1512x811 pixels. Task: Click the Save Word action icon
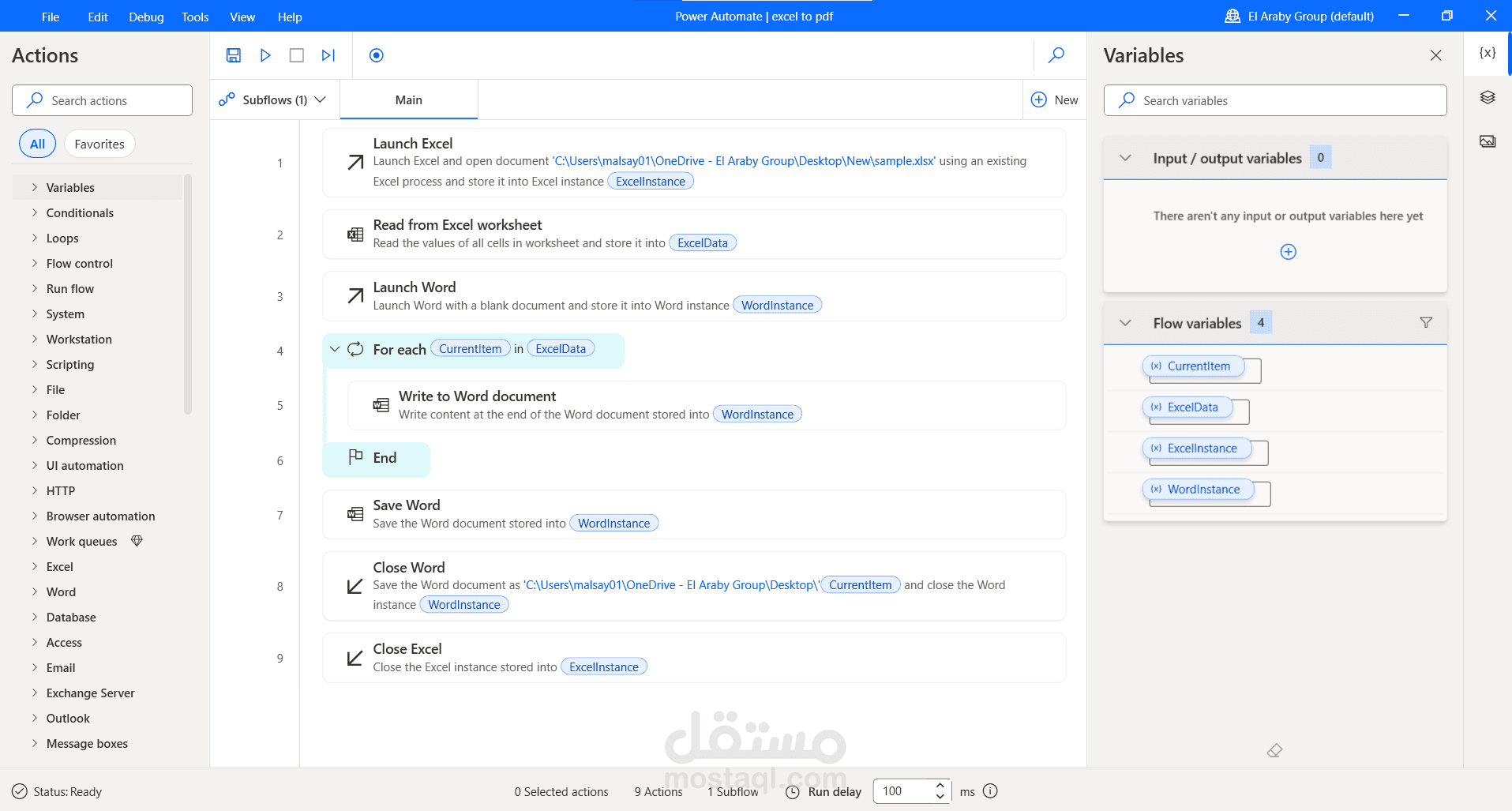(355, 515)
